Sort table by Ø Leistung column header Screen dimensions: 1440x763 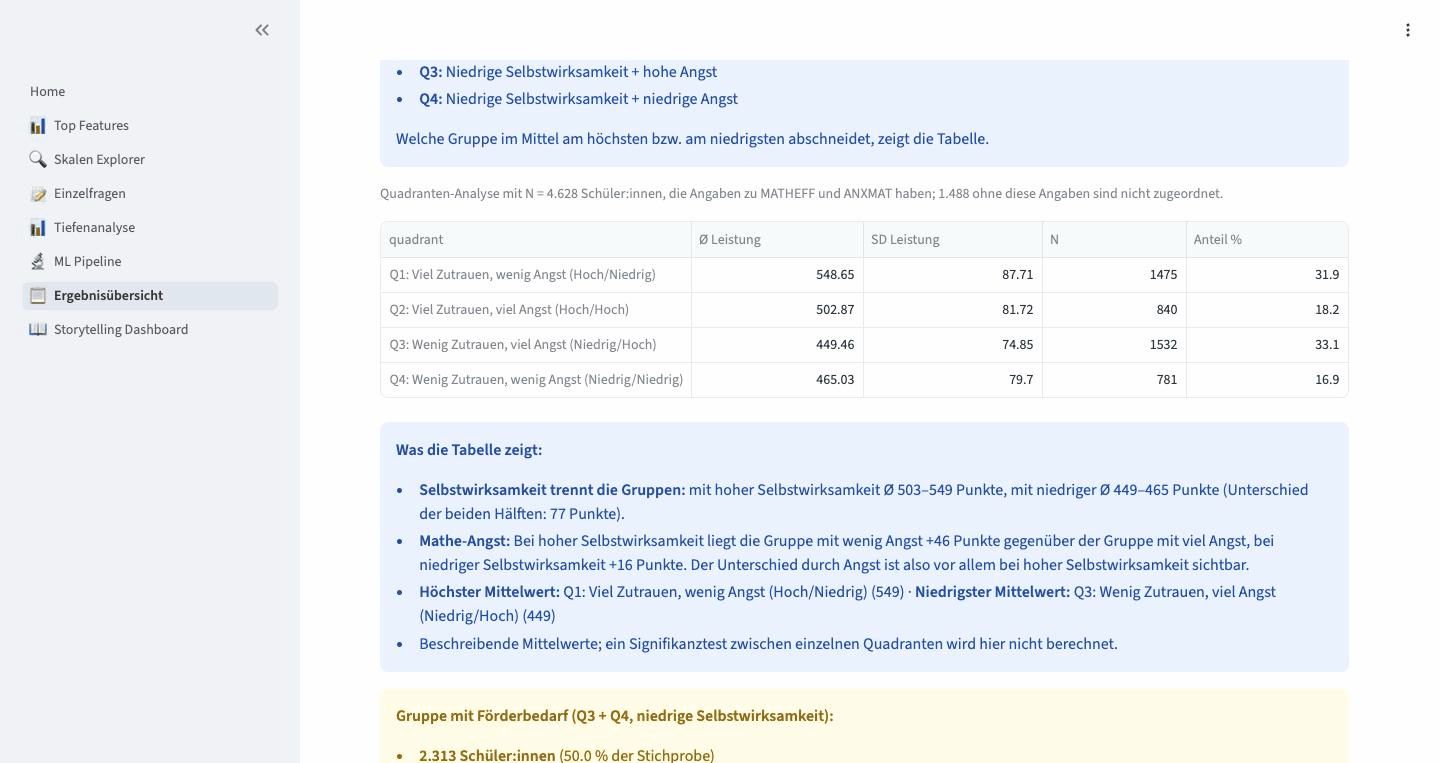pyautogui.click(x=777, y=240)
